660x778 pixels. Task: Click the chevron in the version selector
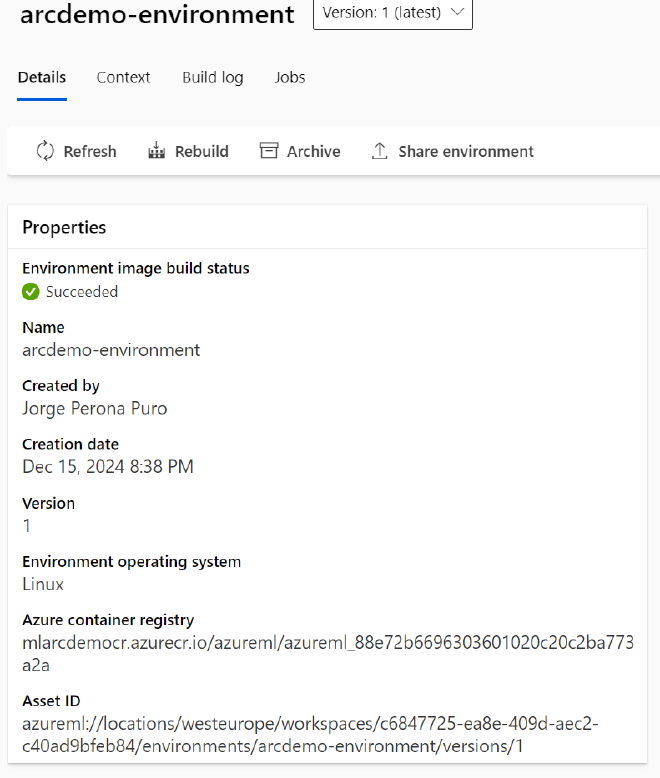(457, 12)
